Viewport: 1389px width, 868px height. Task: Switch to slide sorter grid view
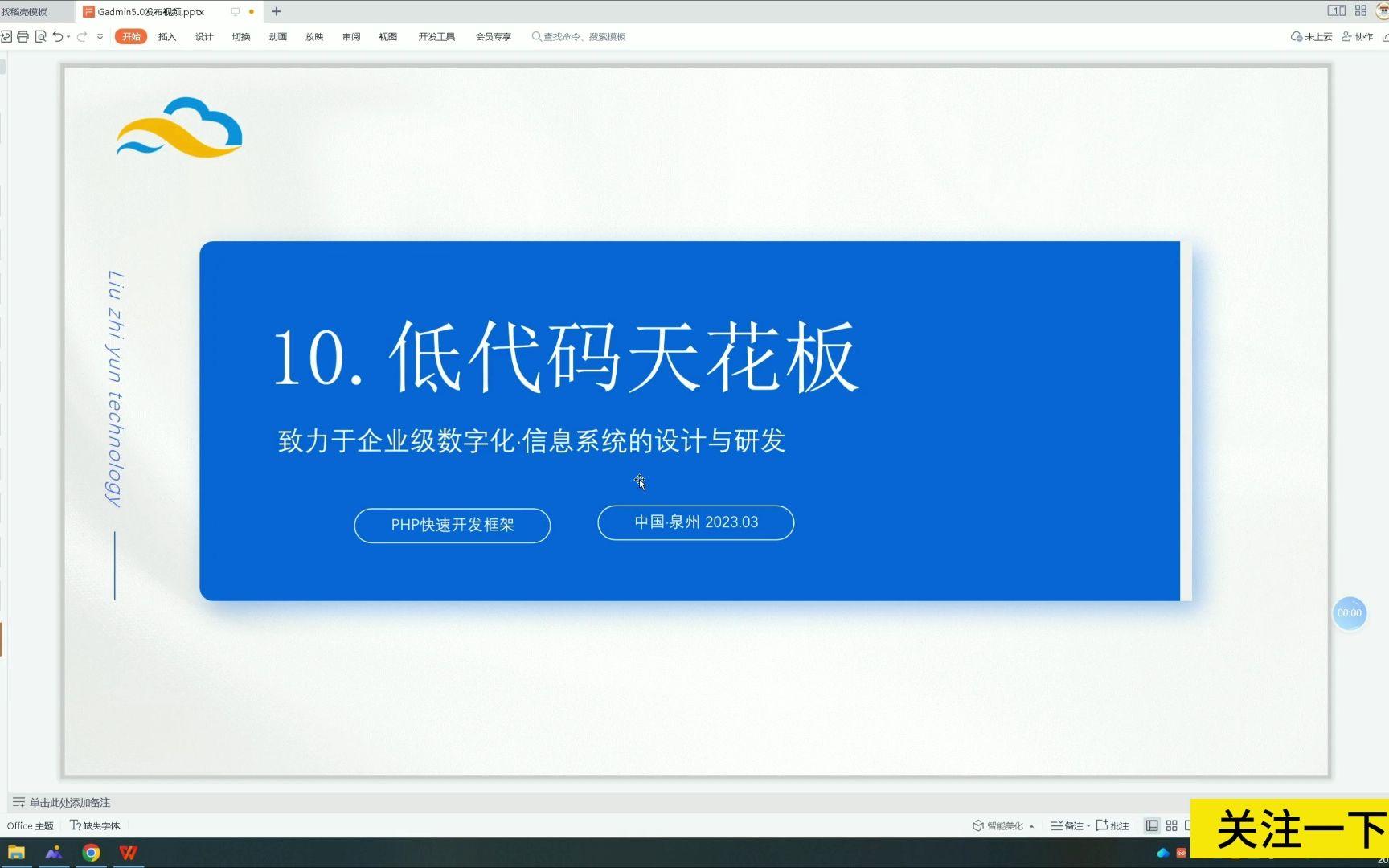point(1172,825)
